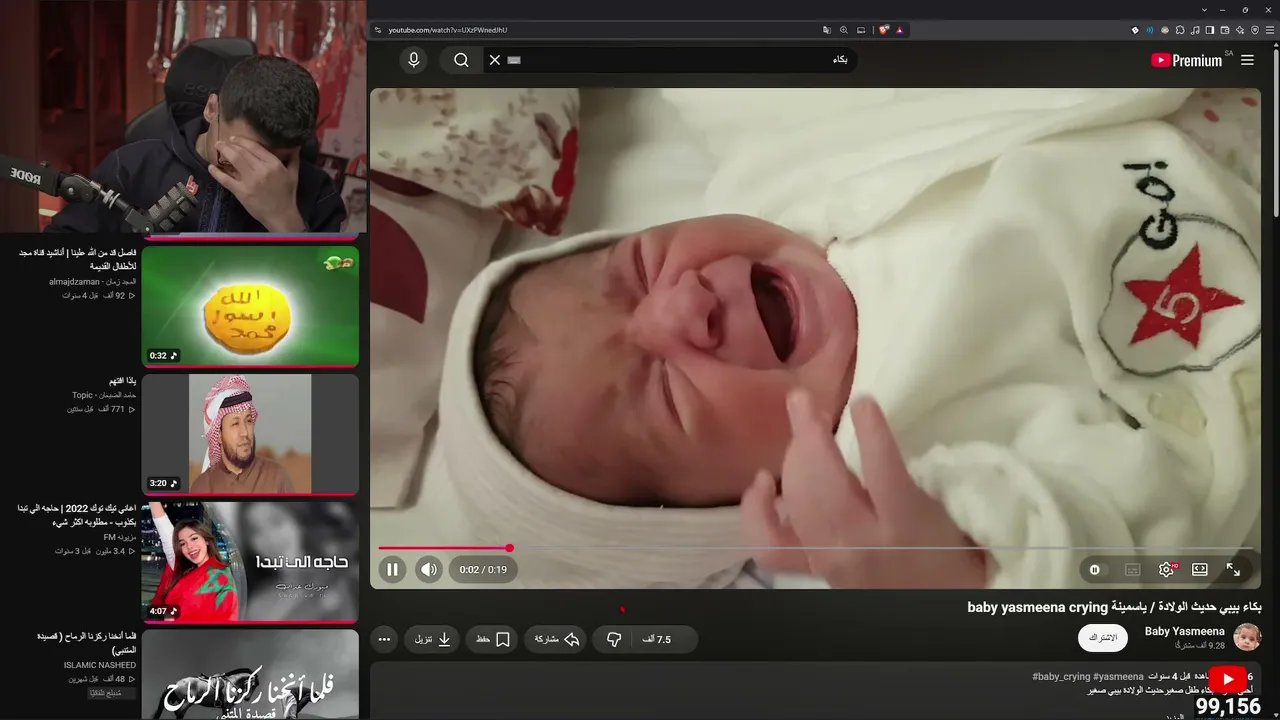Open the 4:07 حاجه الى تبدا thumbnail
This screenshot has height=720, width=1280.
pos(250,562)
